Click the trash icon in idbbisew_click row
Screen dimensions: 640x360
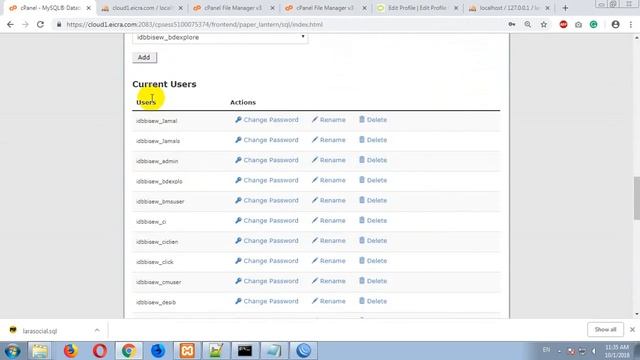[362, 260]
